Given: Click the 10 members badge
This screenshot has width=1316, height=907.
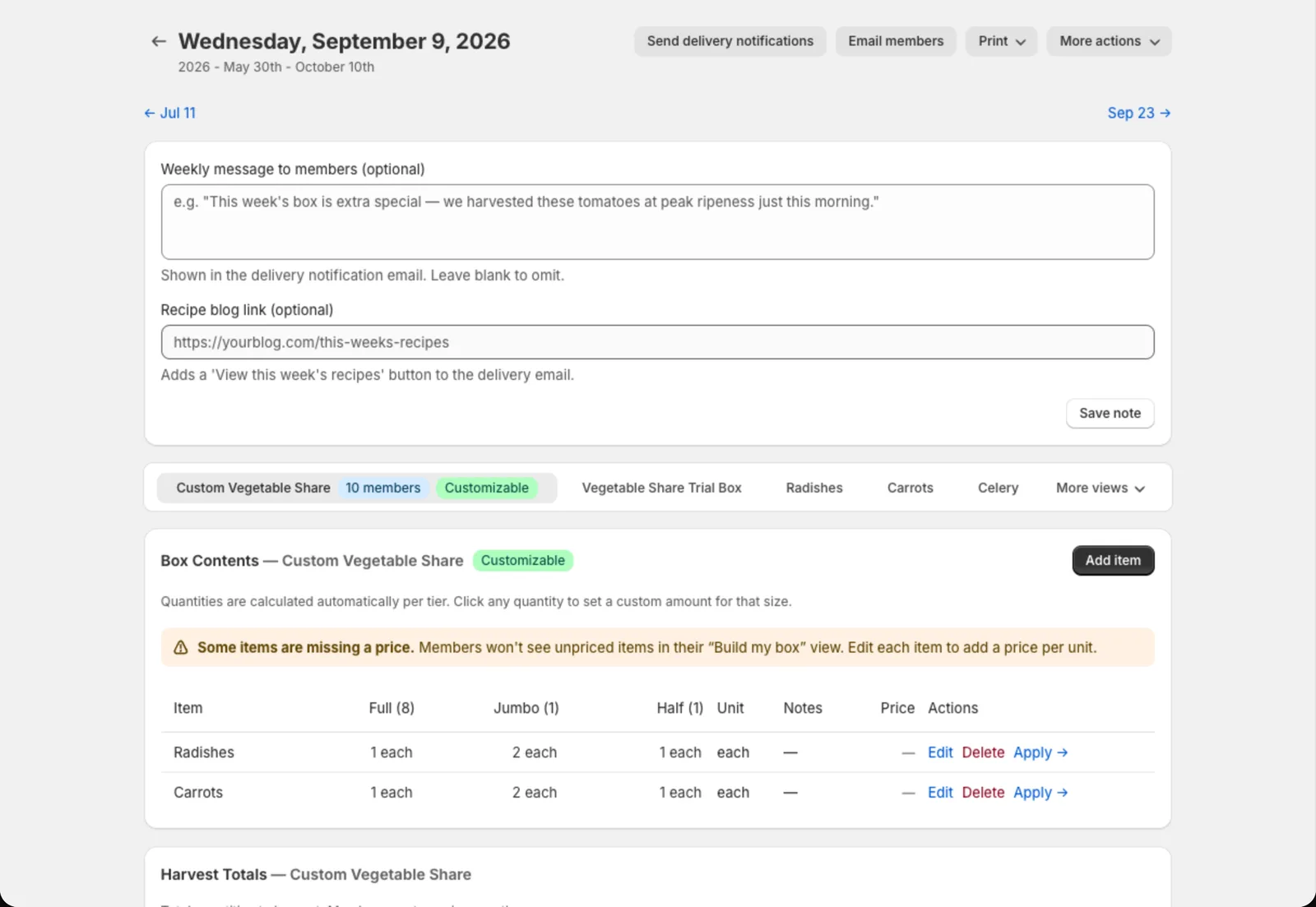Looking at the screenshot, I should click(382, 488).
